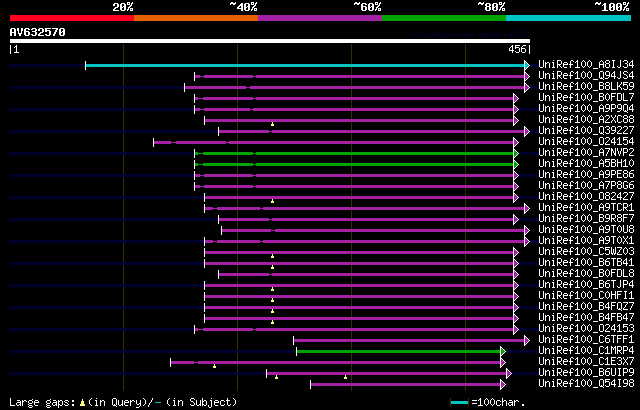The width and height of the screenshot is (640, 410).
Task: Select the UniRef100_C1MRP4 label
Action: point(586,351)
